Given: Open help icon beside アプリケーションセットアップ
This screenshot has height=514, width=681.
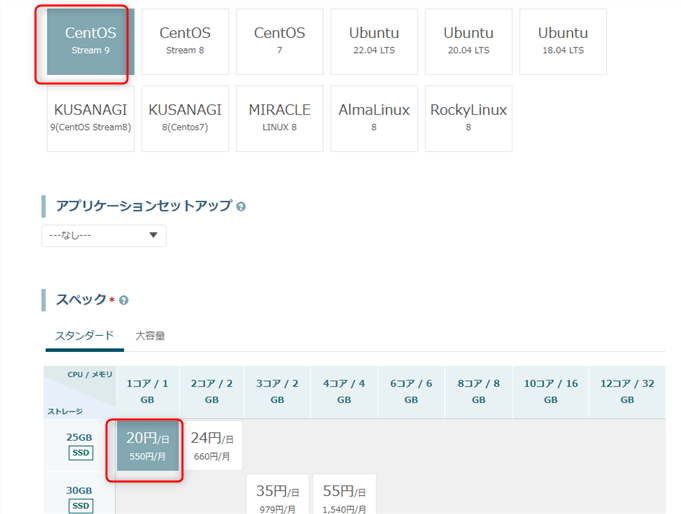Looking at the screenshot, I should (241, 206).
